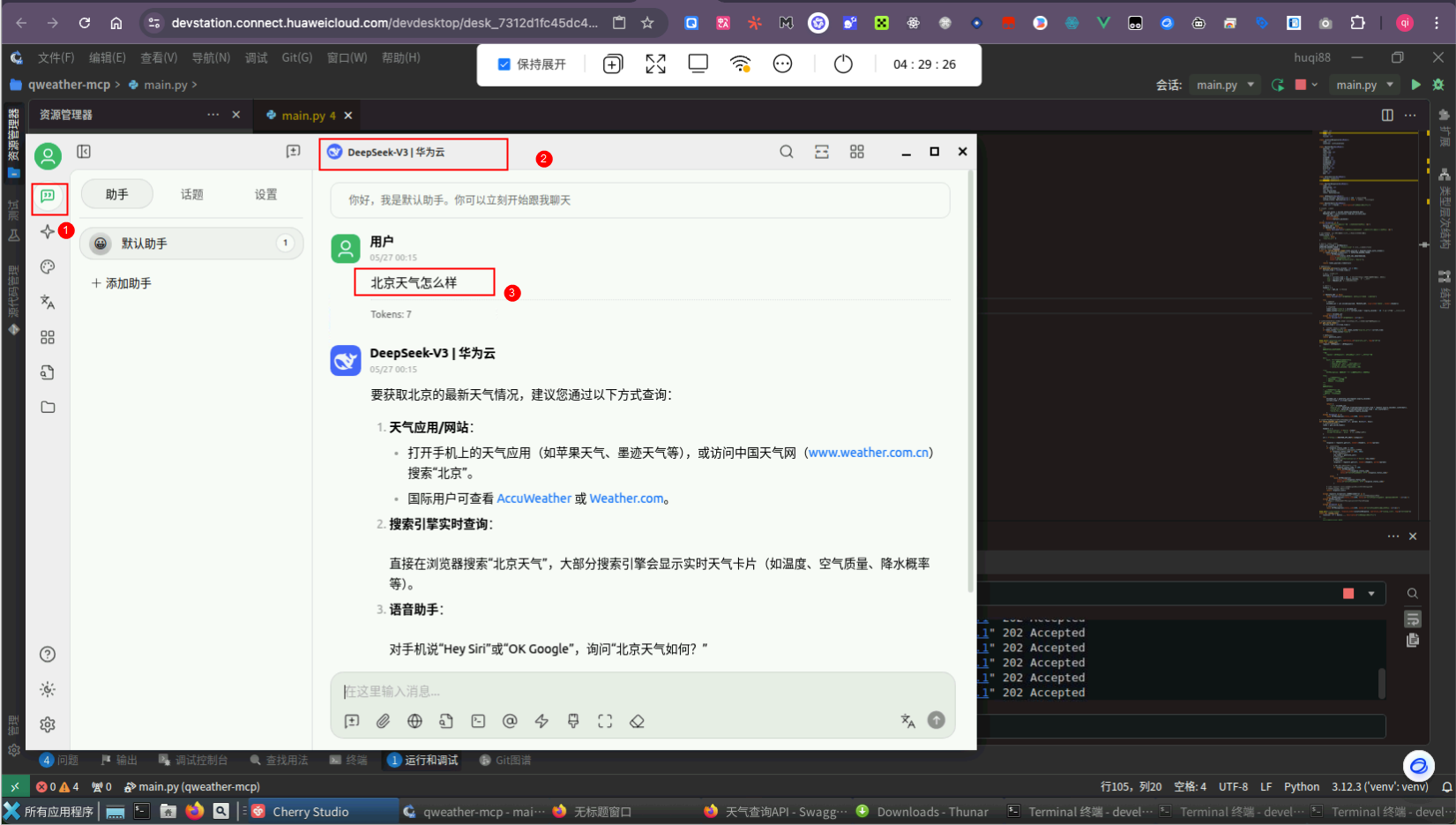Open Downloads - Thunar taskbar entry
Image resolution: width=1456 pixels, height=825 pixels.
[923, 812]
